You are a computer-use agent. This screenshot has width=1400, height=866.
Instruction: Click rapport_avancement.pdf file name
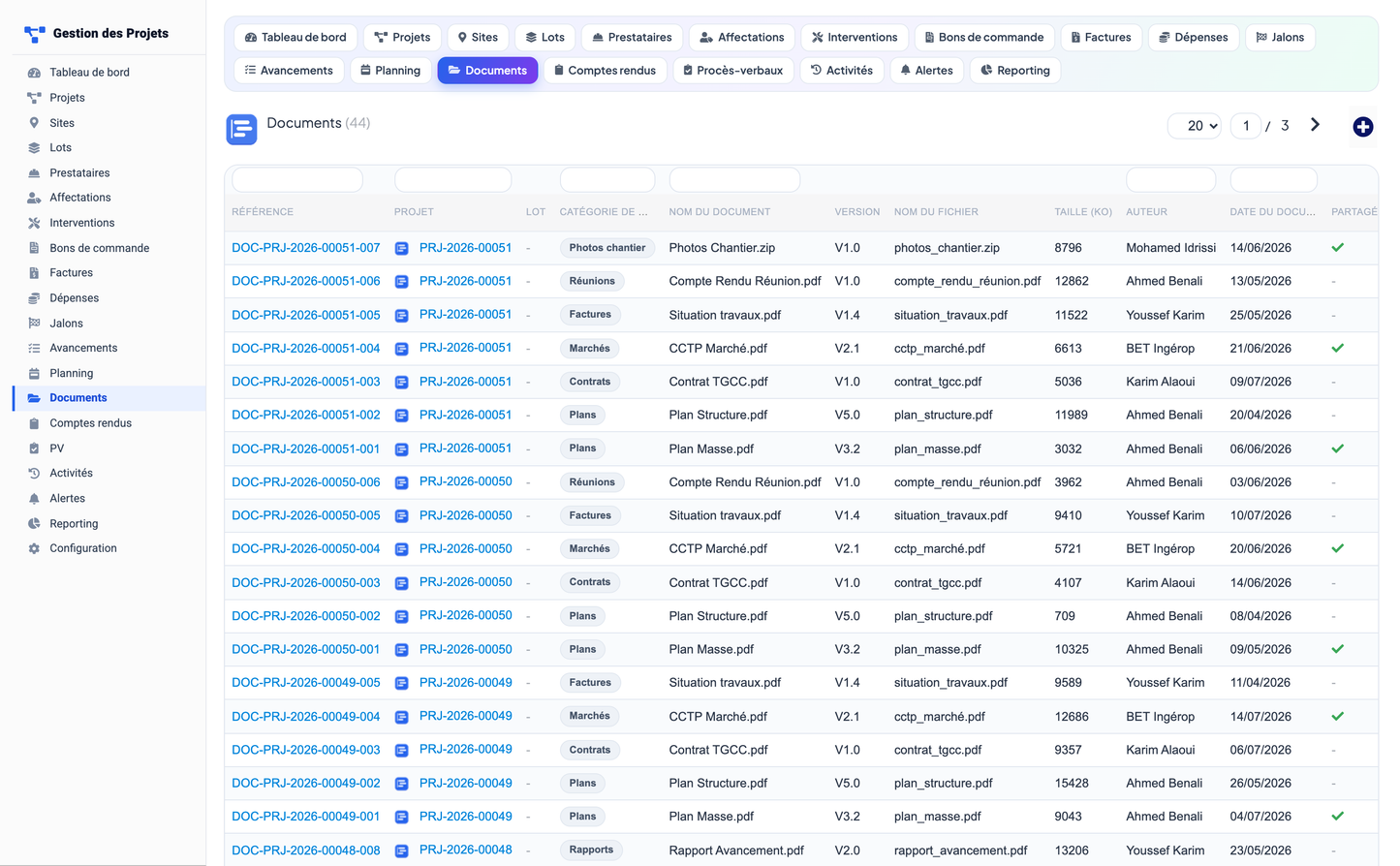click(960, 851)
